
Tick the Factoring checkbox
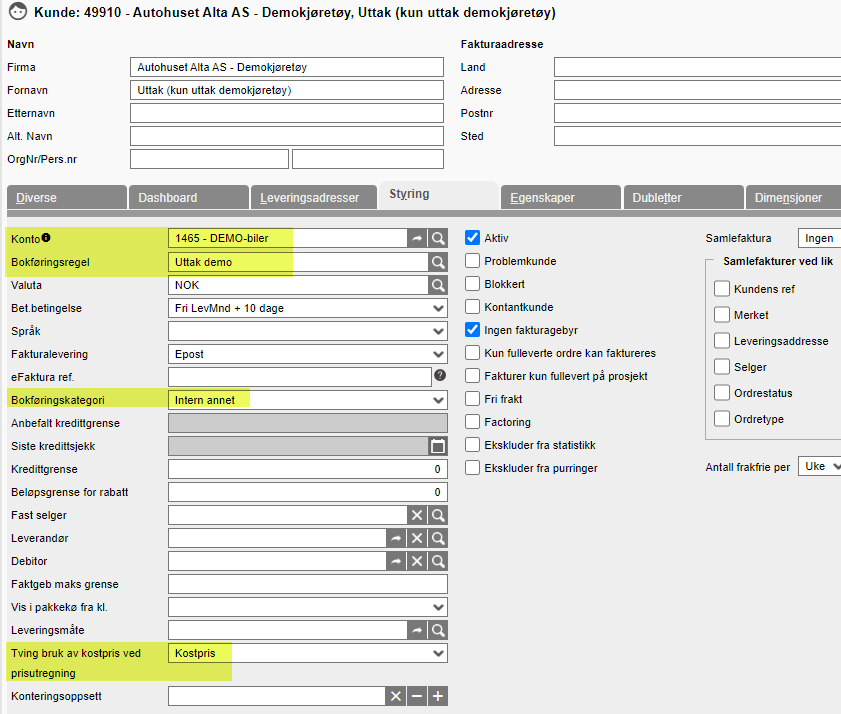[472, 422]
